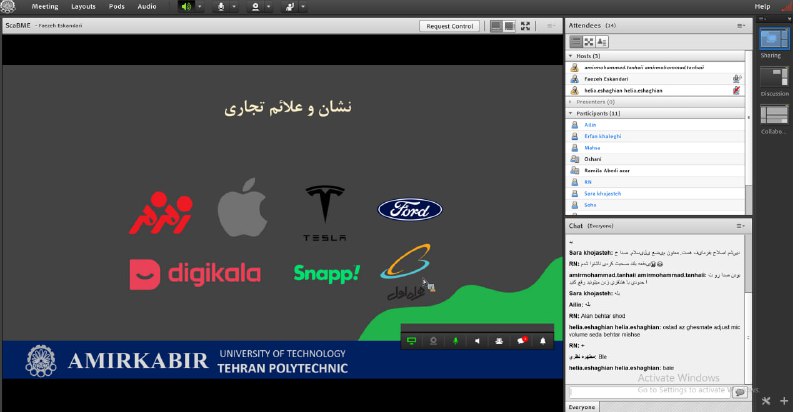This screenshot has height=412, width=800.
Task: Click the Request Control button
Action: click(449, 26)
